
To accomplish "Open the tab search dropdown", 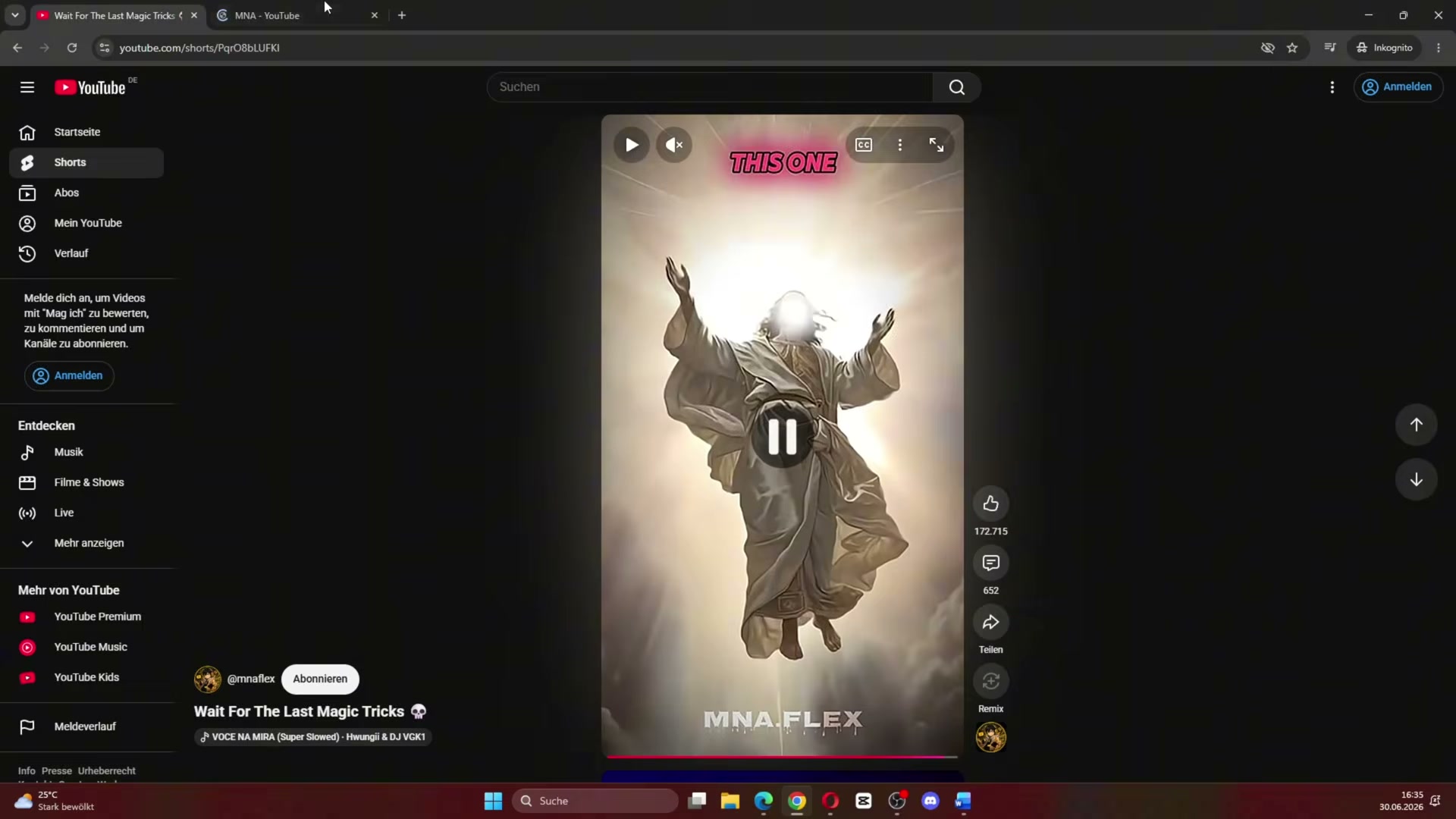I will pyautogui.click(x=15, y=15).
